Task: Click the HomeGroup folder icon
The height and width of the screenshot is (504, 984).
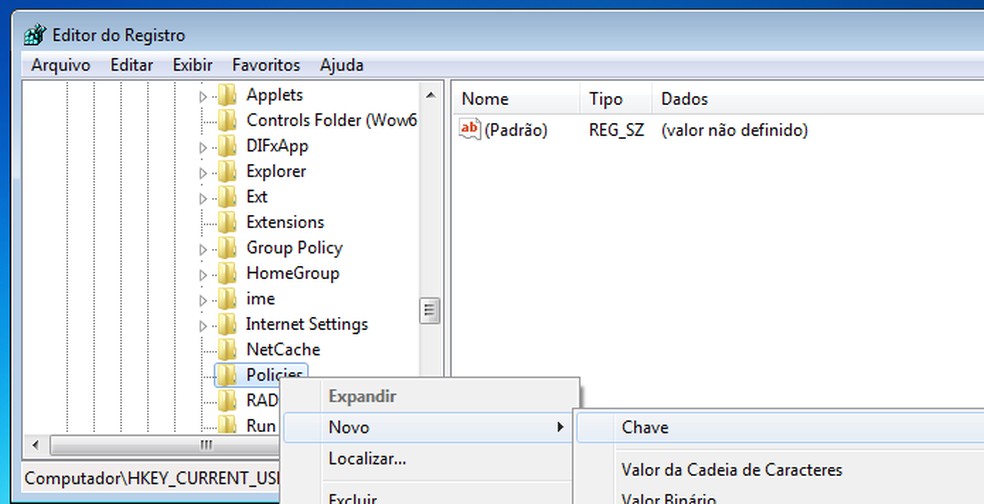Action: 227,274
